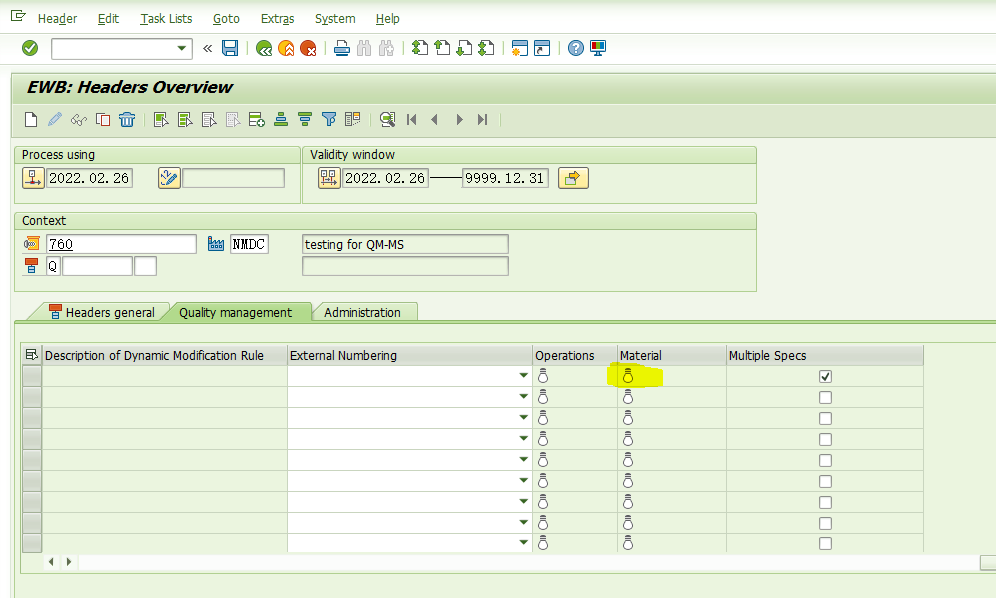Screen dimensions: 996x598
Task: Click the Generate shortcut icon
Action: [x=542, y=48]
